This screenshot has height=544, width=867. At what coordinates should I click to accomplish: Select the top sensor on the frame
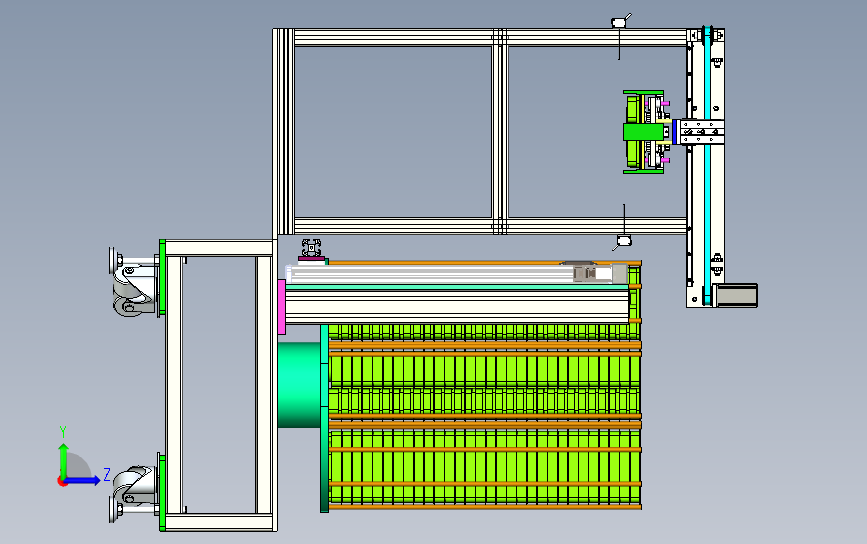click(x=619, y=22)
